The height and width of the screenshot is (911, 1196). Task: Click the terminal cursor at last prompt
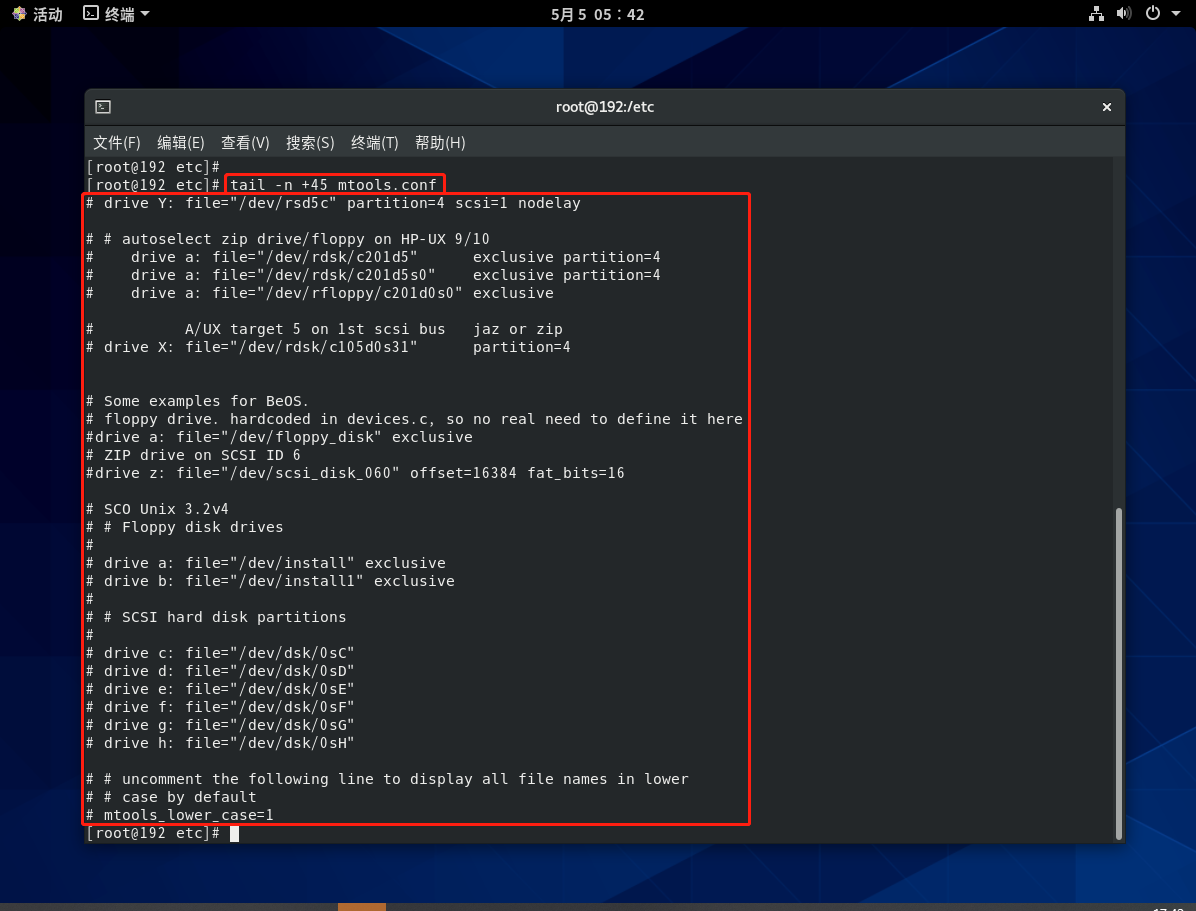(235, 833)
